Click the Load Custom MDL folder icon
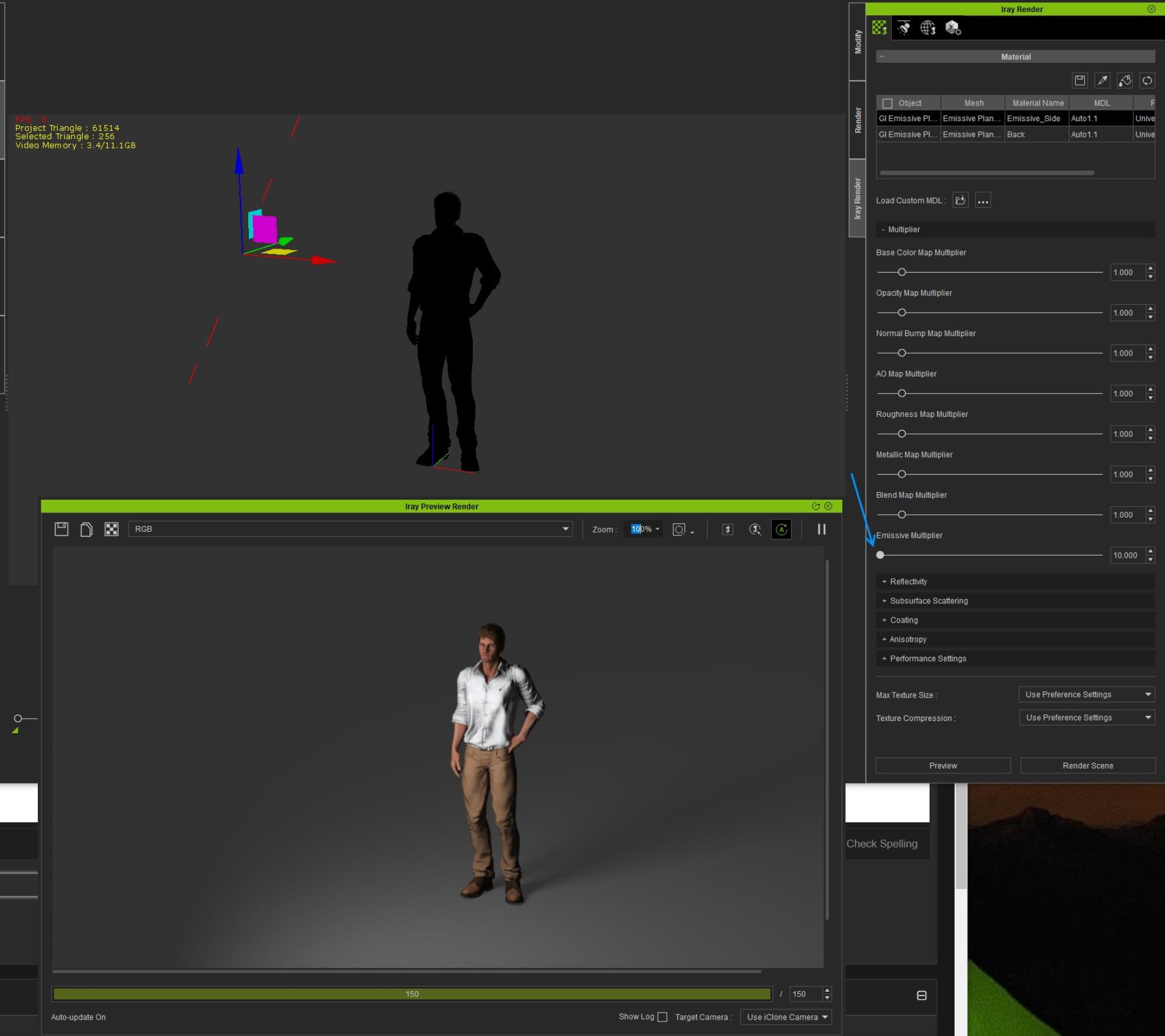 click(x=961, y=200)
